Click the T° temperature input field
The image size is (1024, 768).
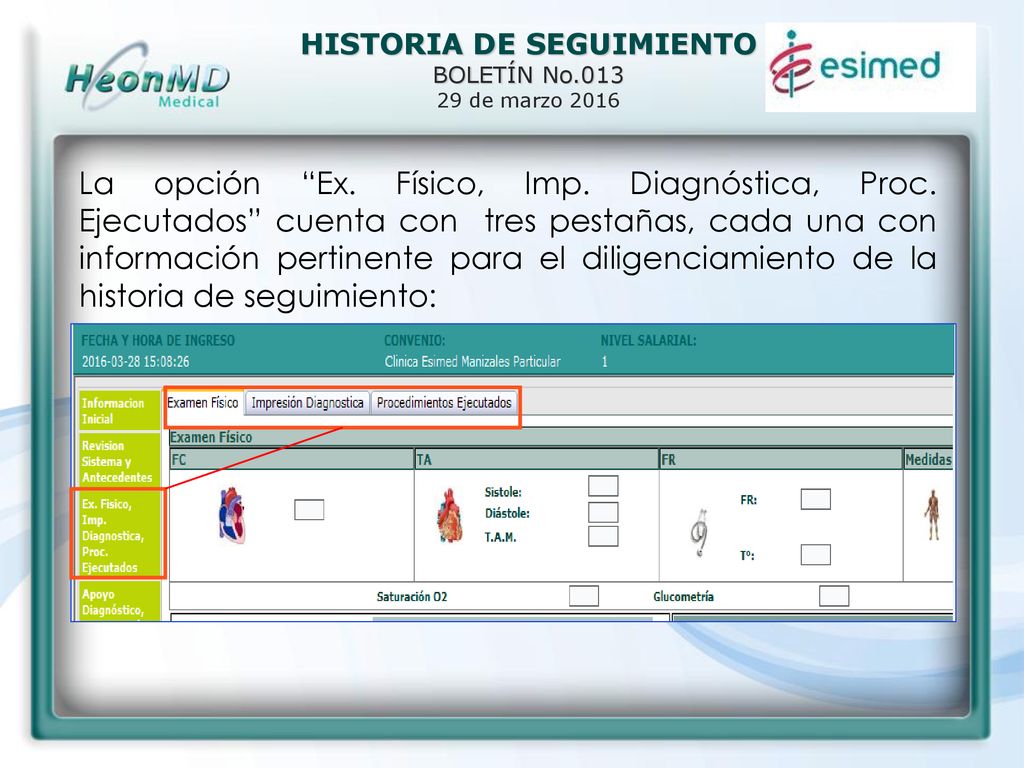coord(816,554)
